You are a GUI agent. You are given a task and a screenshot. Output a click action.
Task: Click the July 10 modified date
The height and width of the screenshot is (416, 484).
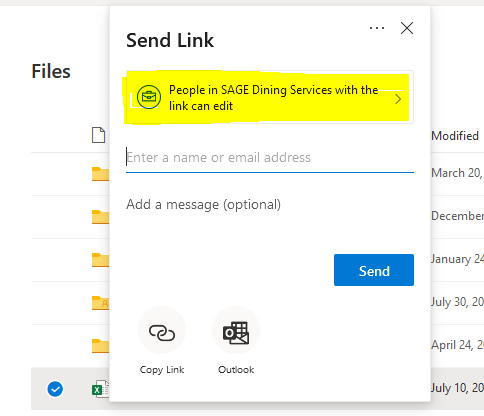(x=457, y=388)
